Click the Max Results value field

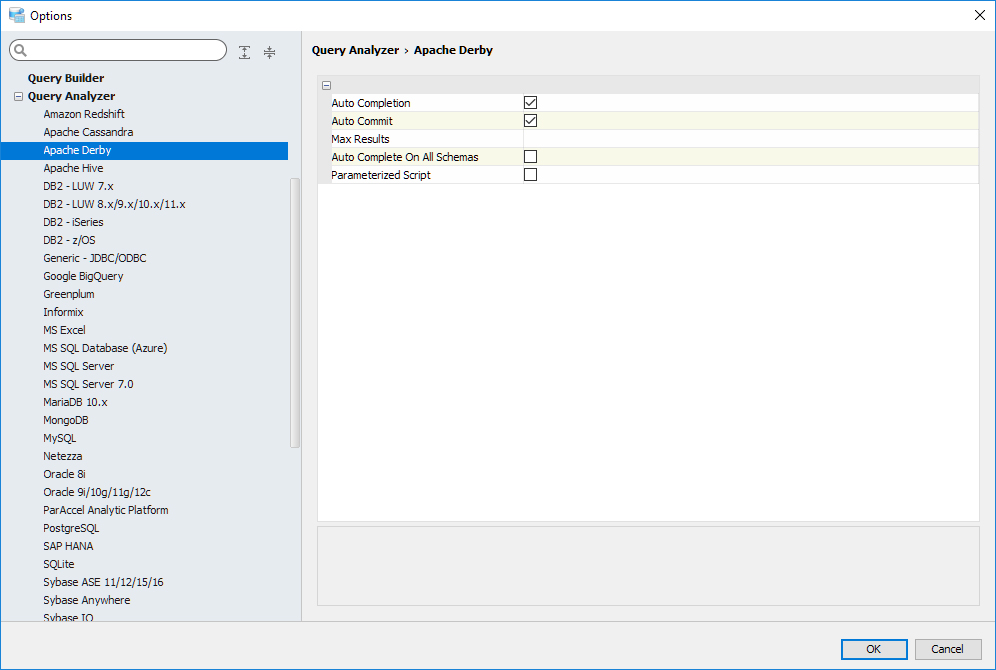[x=750, y=139]
